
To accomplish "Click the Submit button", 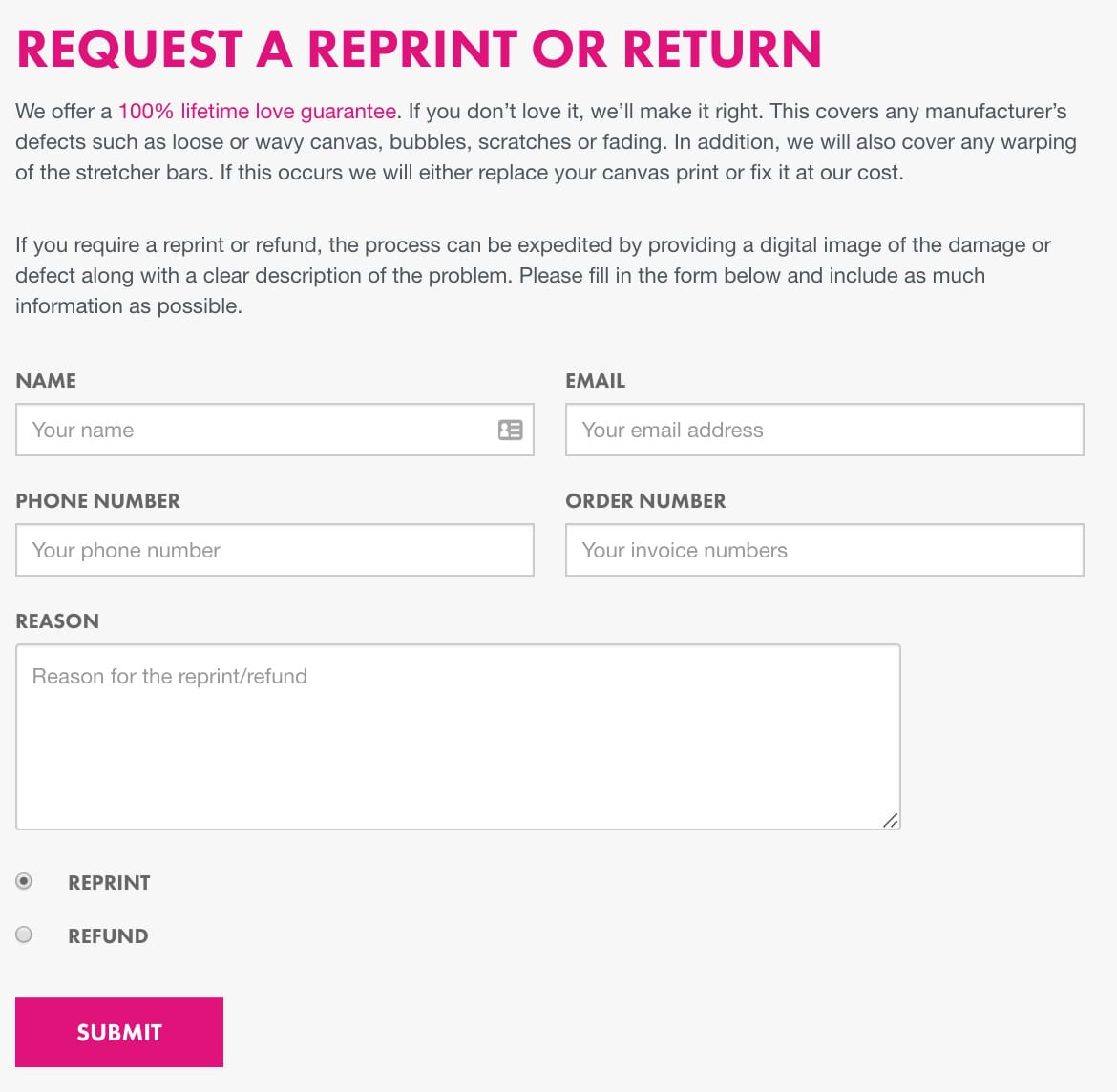I will point(119,1032).
